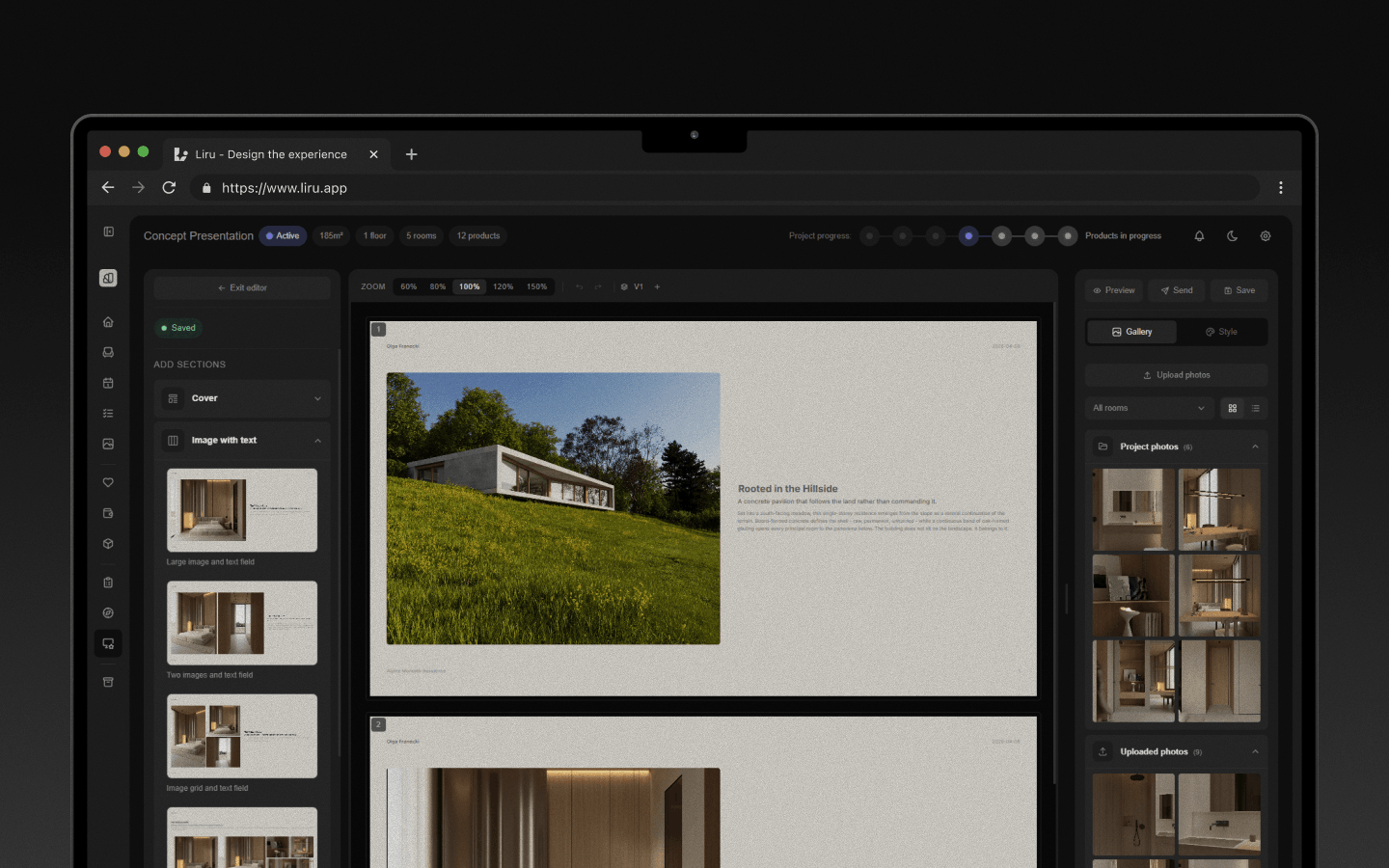
Task: Click the undo arrow above the canvas
Action: point(580,286)
